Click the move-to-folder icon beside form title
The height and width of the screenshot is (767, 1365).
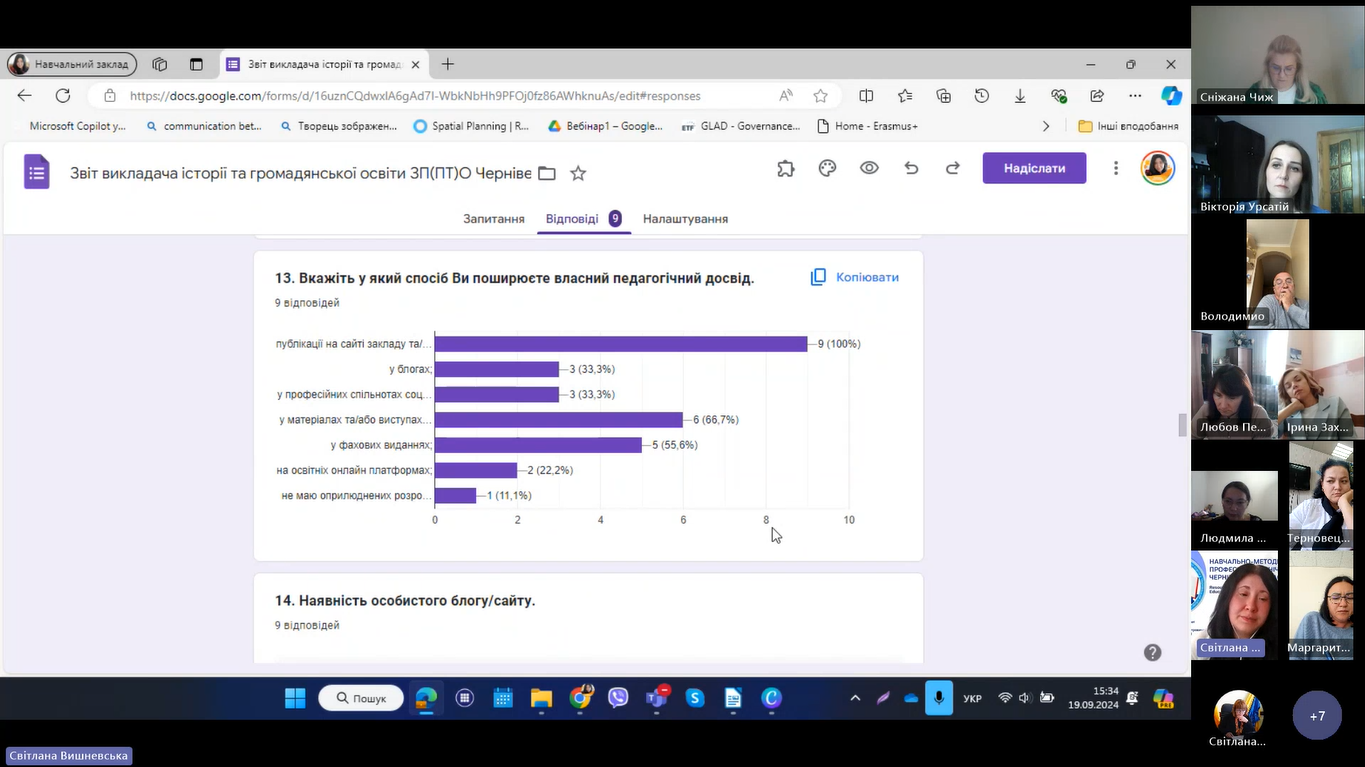click(547, 173)
